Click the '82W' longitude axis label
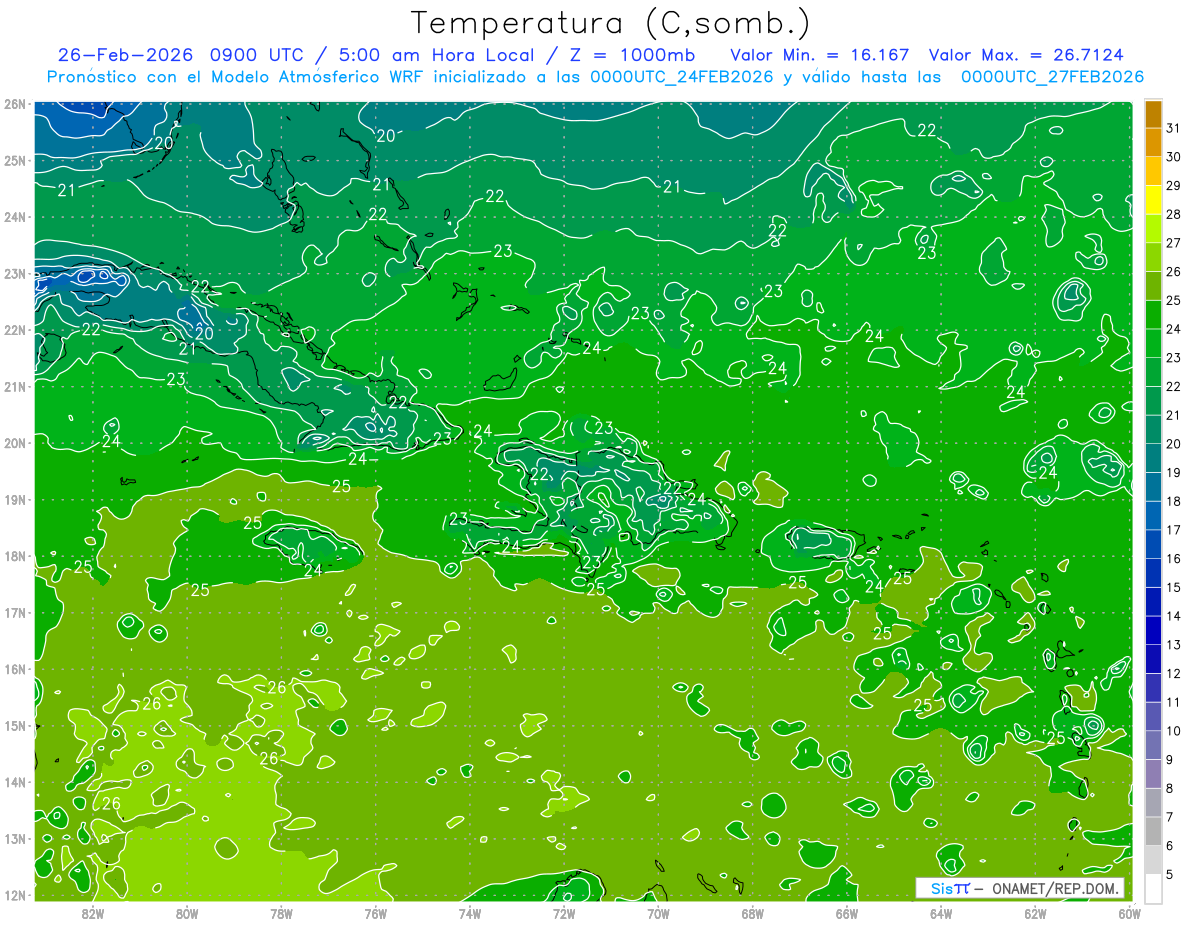1200x927 pixels. (x=93, y=913)
